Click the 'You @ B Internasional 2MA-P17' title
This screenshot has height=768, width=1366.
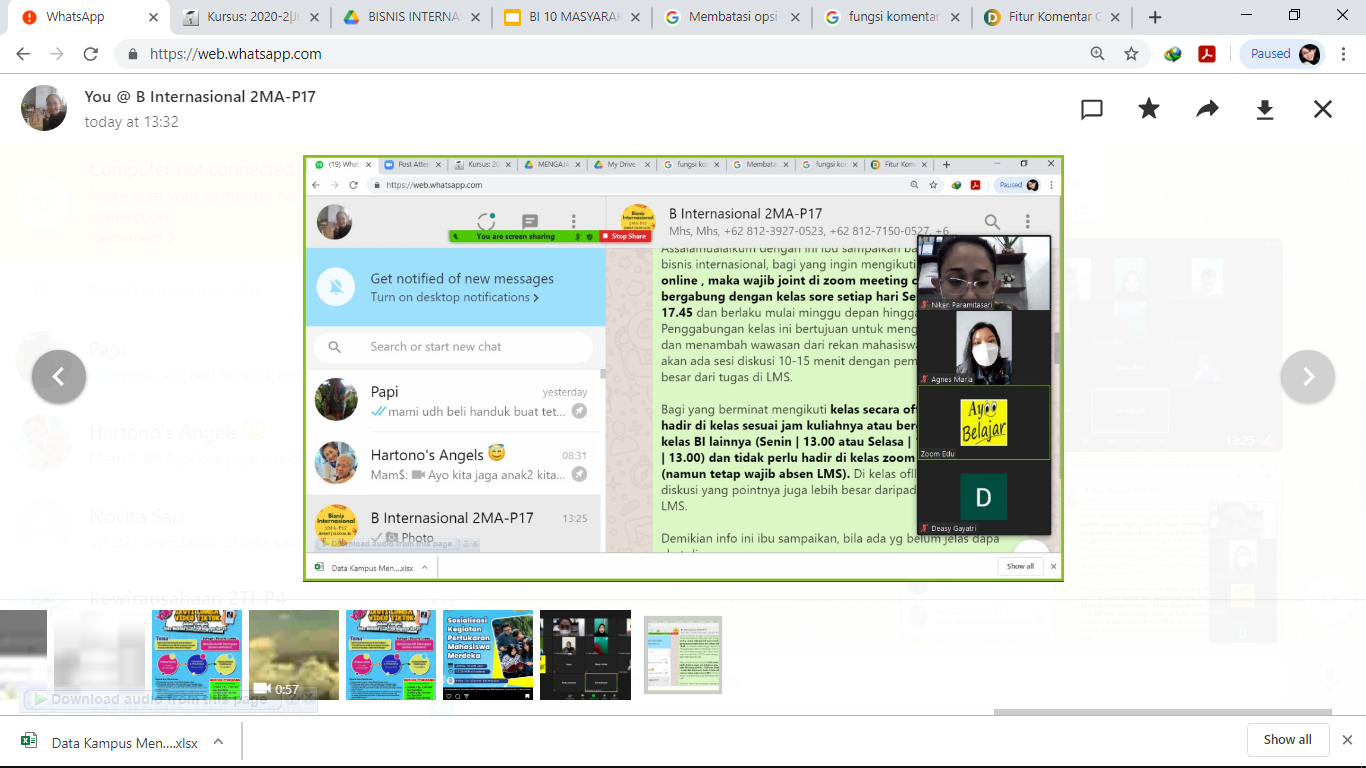click(200, 96)
